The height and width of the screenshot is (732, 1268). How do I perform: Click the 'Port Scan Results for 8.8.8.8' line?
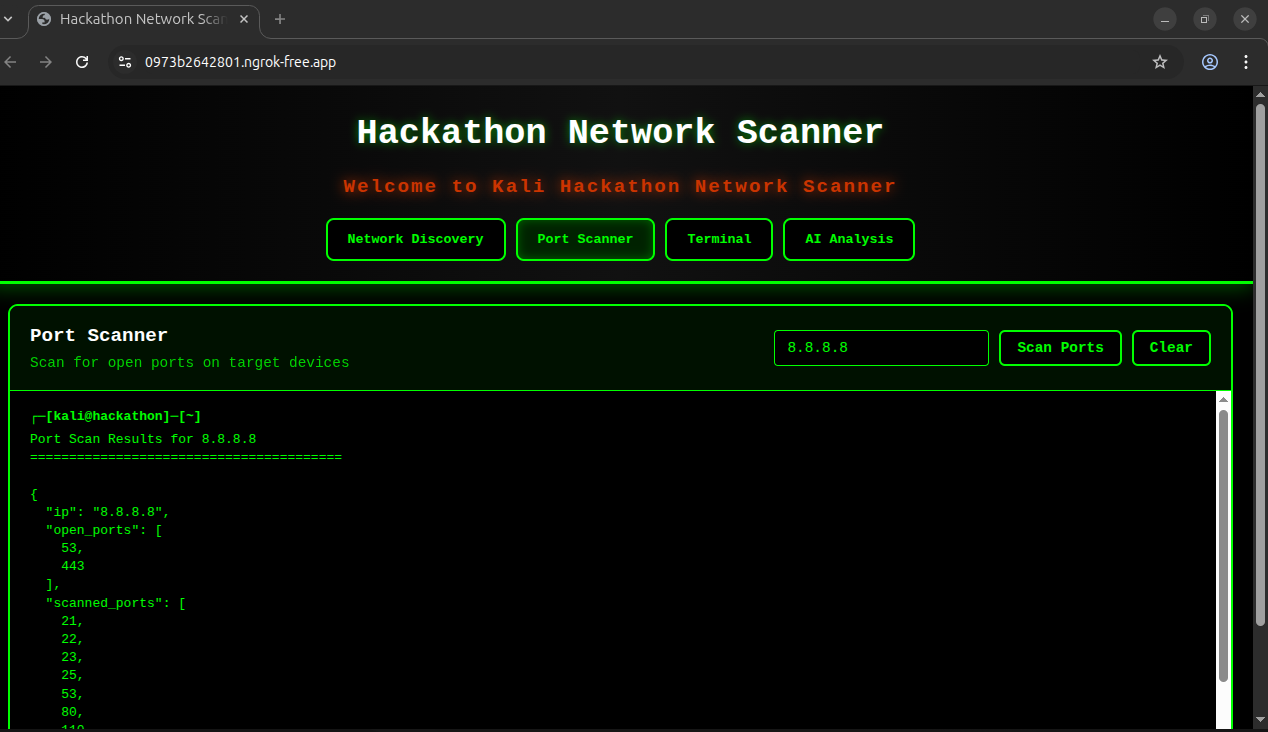tap(143, 439)
